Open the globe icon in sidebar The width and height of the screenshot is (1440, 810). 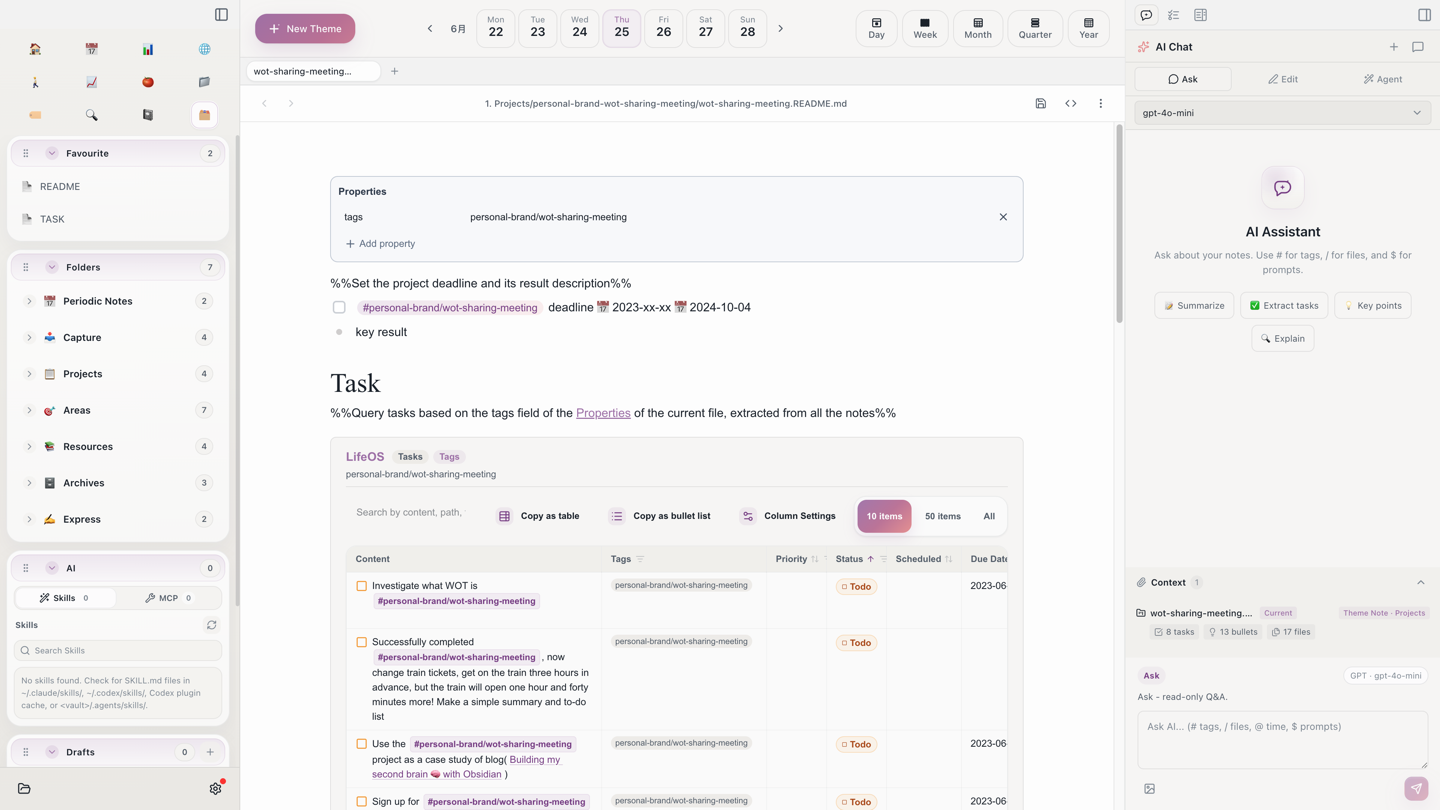[204, 49]
